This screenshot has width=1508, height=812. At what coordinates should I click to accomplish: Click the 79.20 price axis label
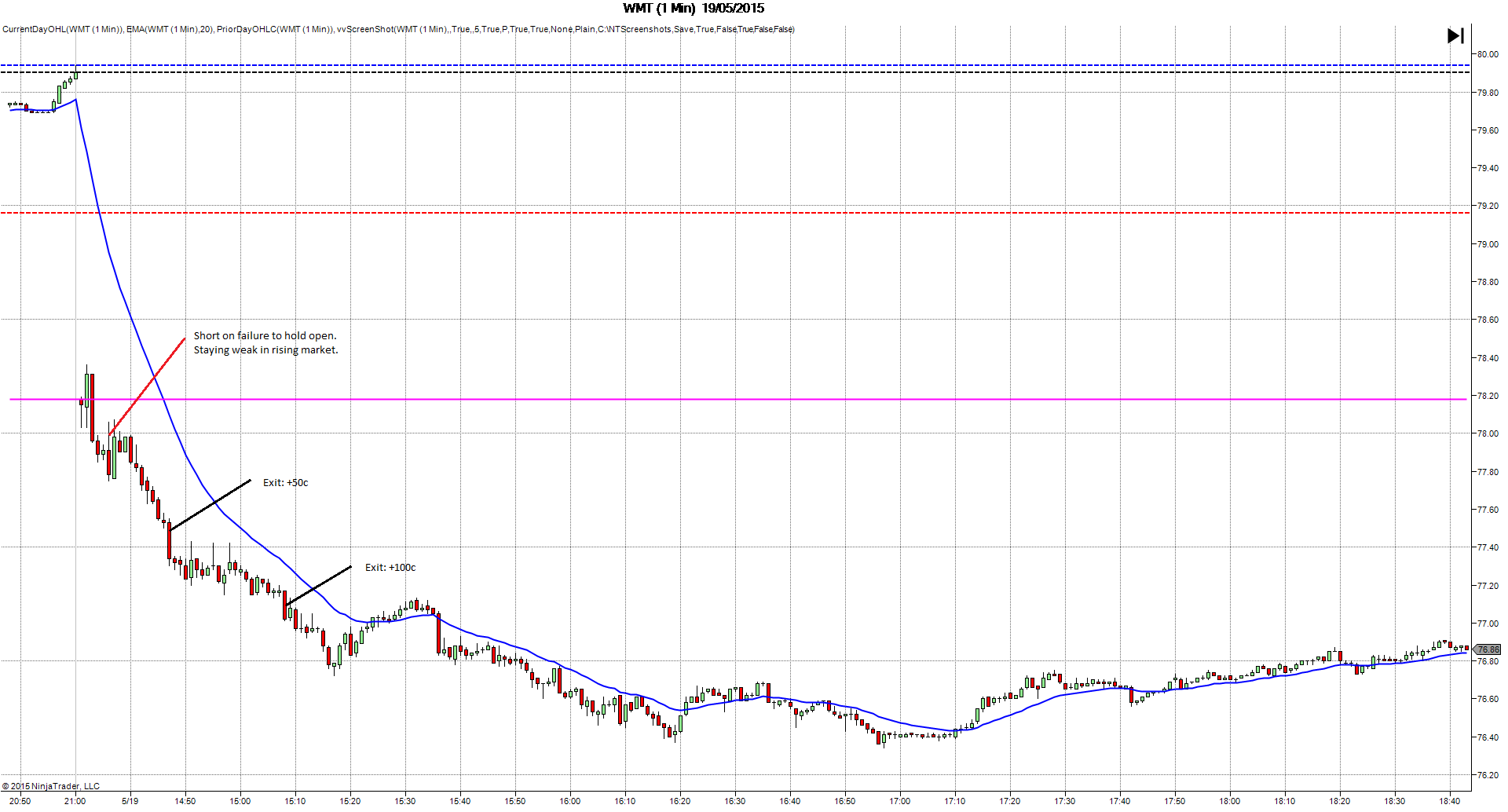pyautogui.click(x=1488, y=207)
